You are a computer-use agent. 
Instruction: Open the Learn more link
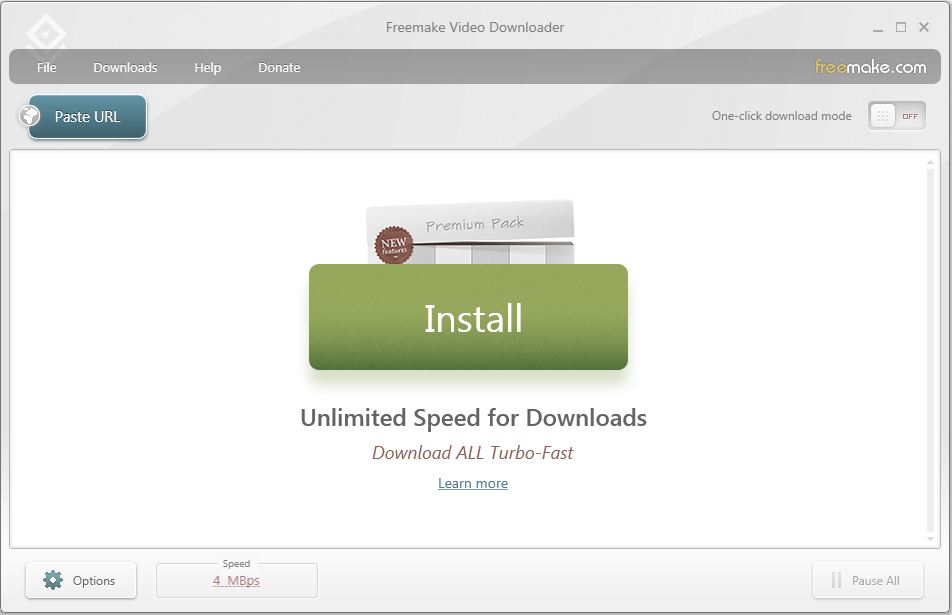[473, 483]
